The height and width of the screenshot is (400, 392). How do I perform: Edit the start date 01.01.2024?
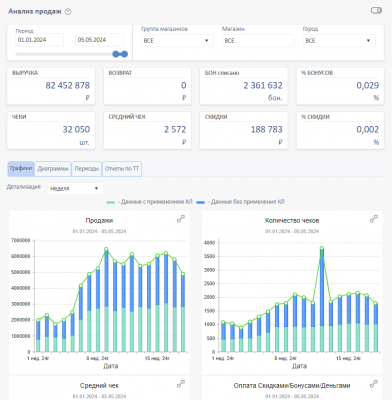[x=39, y=40]
